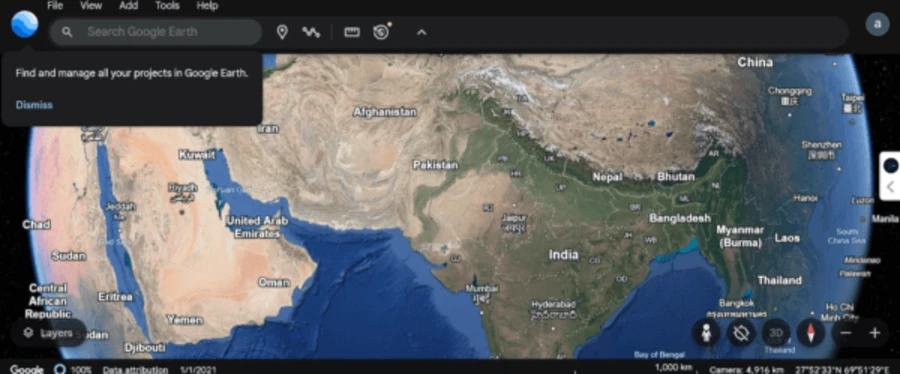
Task: Click the India country label
Action: [x=564, y=255]
